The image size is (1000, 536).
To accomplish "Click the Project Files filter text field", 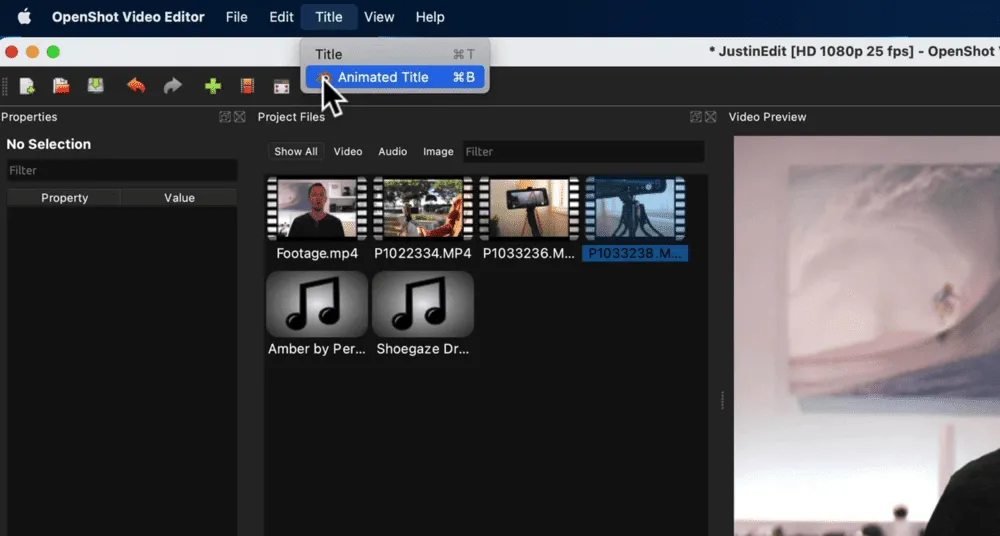I will pos(583,152).
